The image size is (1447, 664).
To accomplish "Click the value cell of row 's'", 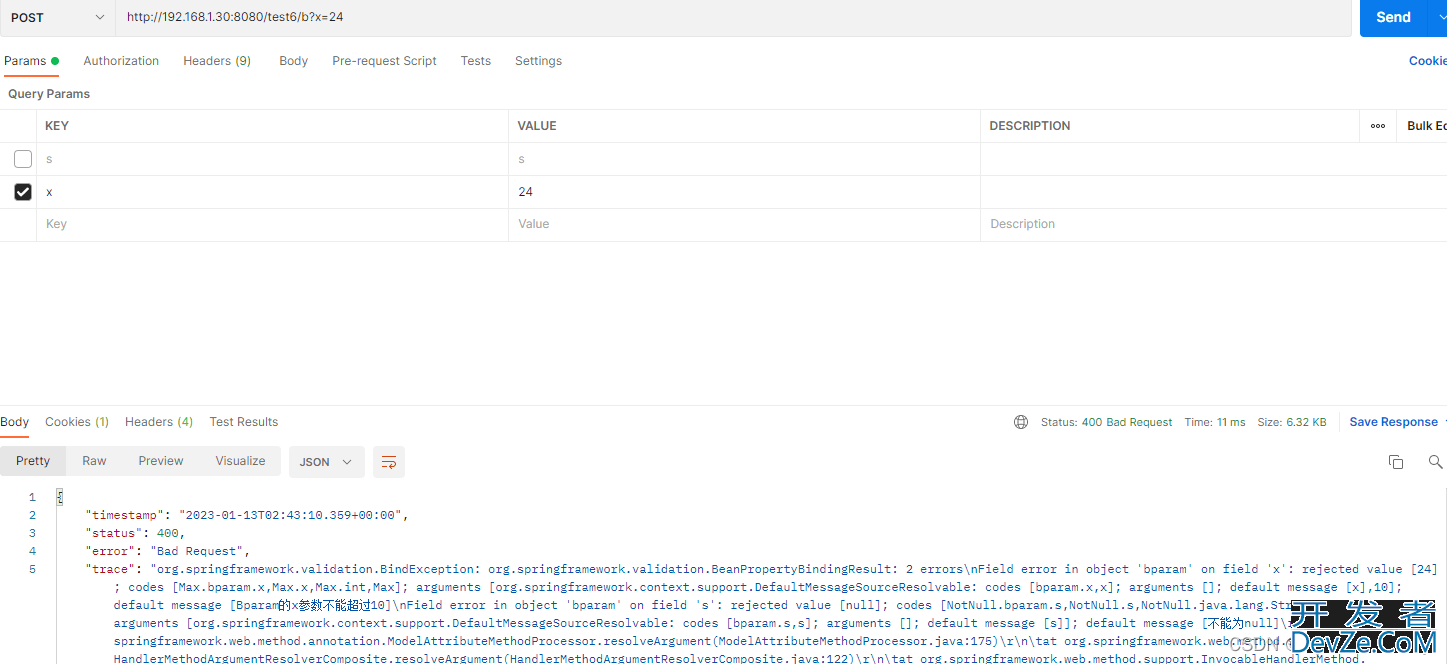I will point(744,159).
